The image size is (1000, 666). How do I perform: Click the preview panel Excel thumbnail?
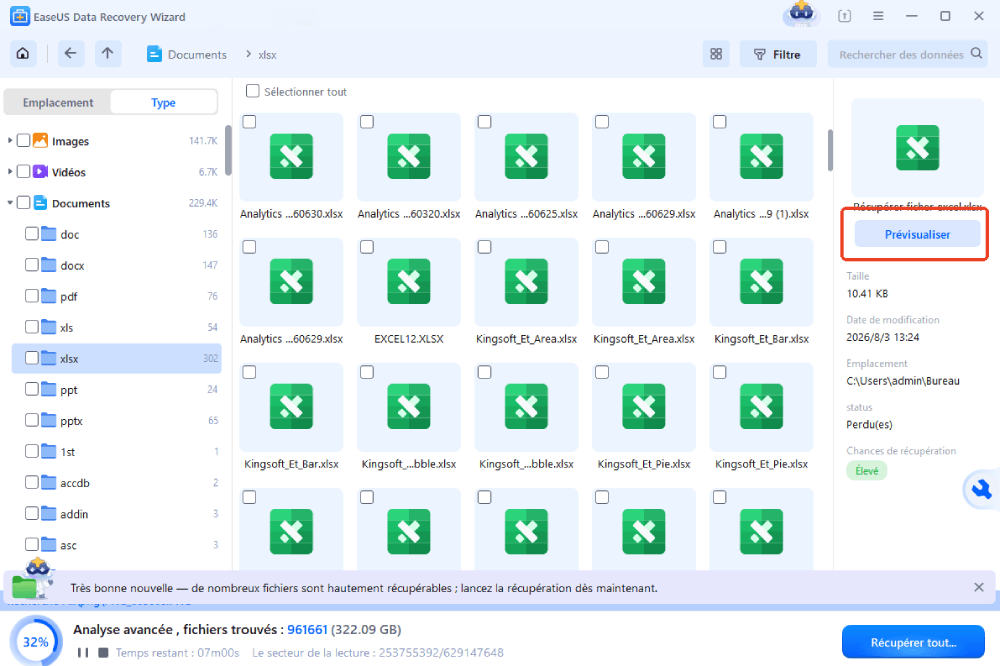click(x=918, y=148)
